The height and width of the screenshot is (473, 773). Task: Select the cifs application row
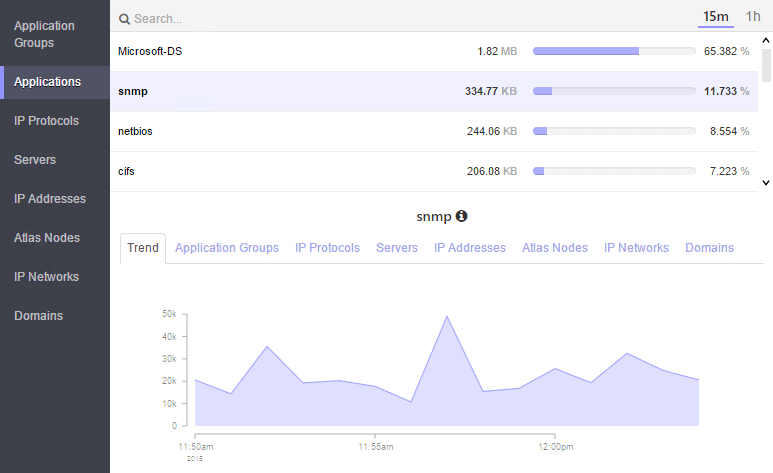[434, 171]
